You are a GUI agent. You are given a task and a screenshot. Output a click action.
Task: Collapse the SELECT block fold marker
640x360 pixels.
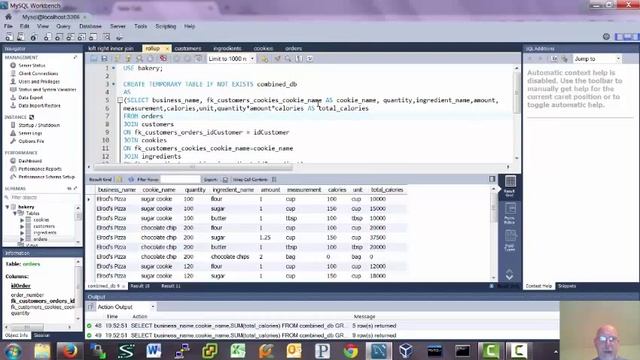click(120, 100)
